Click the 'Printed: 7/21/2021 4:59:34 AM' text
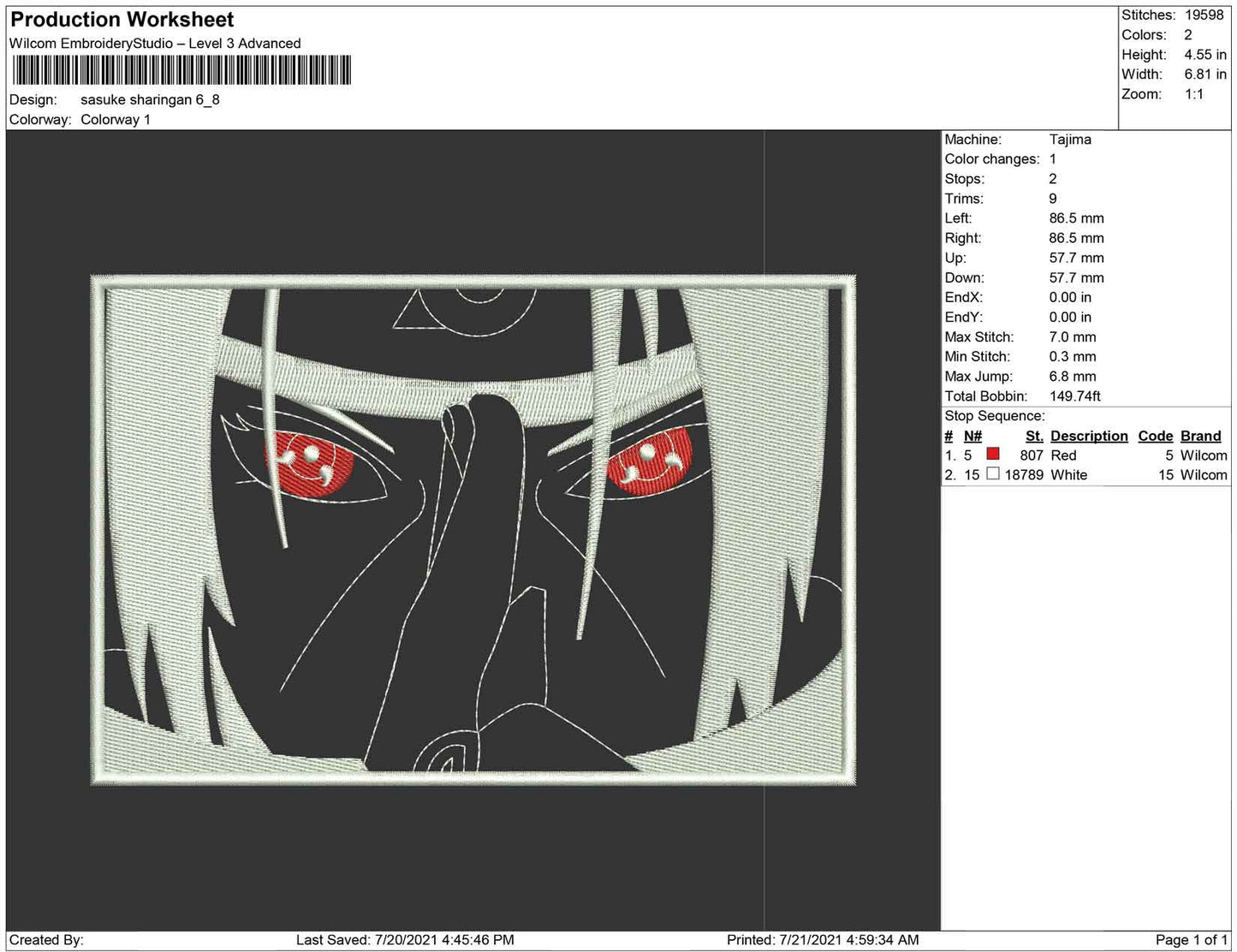Image resolution: width=1237 pixels, height=952 pixels. pyautogui.click(x=823, y=940)
